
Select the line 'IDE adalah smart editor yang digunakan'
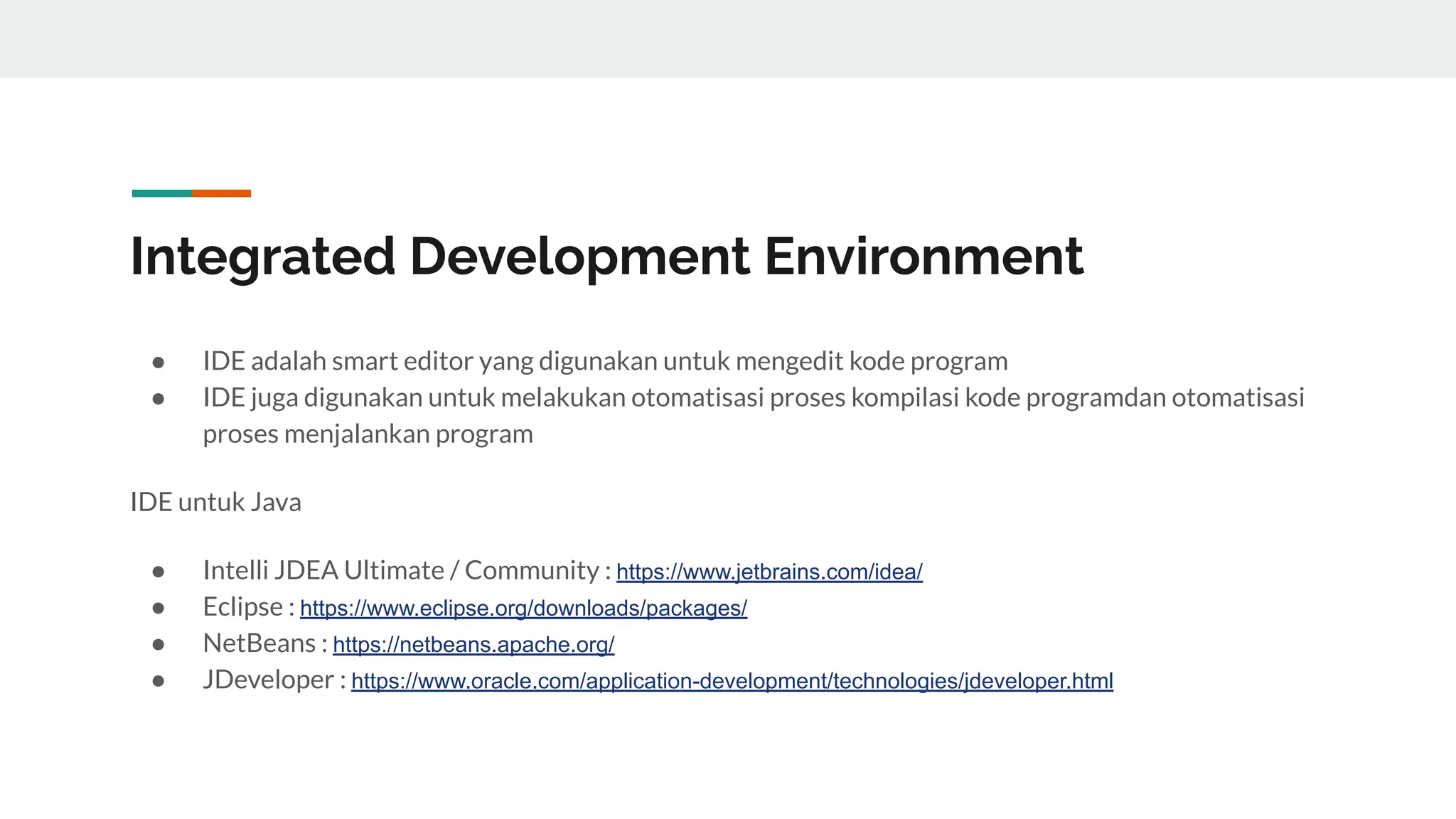pos(605,361)
